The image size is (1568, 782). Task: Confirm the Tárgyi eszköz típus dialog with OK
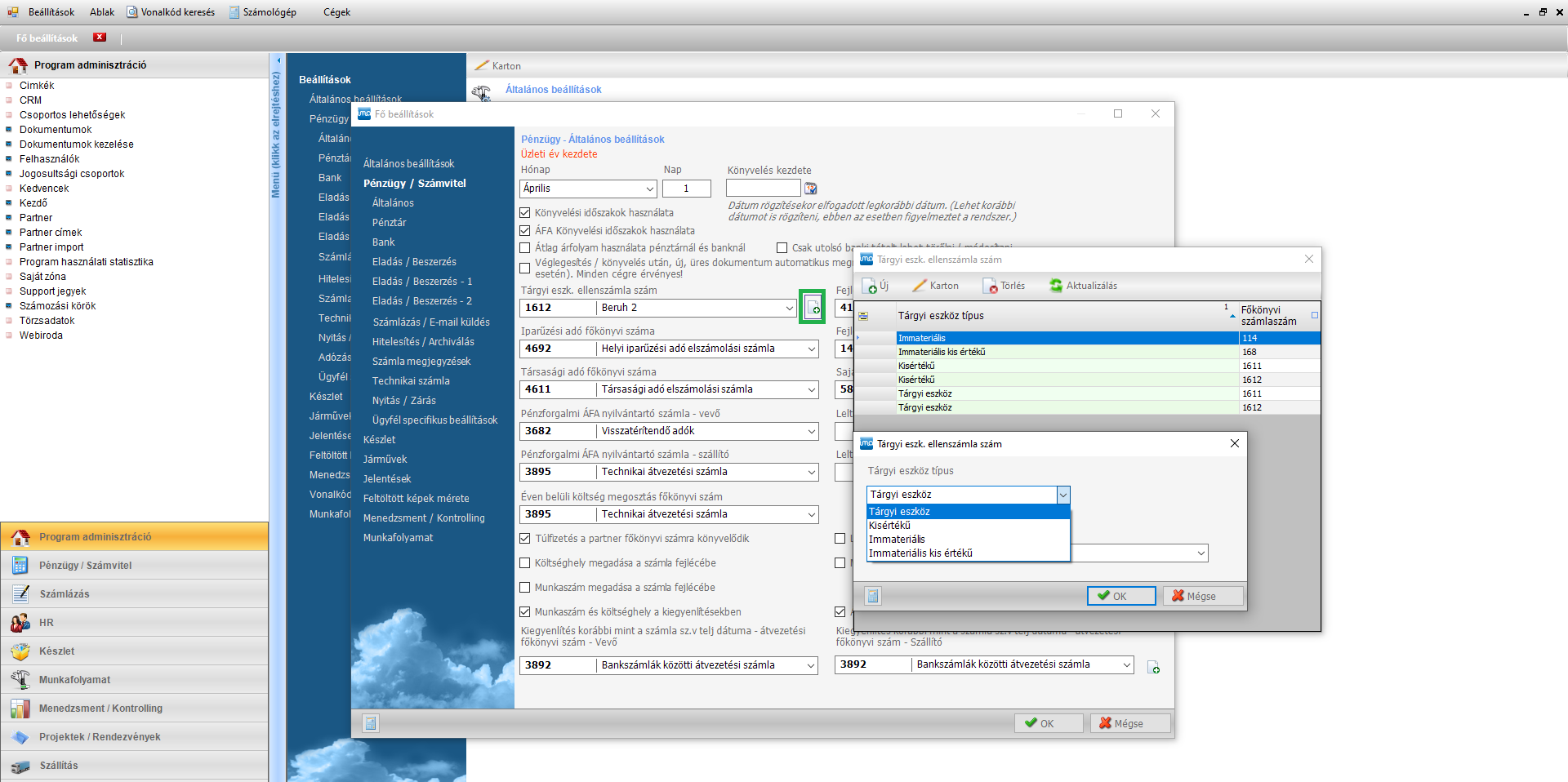pos(1120,596)
